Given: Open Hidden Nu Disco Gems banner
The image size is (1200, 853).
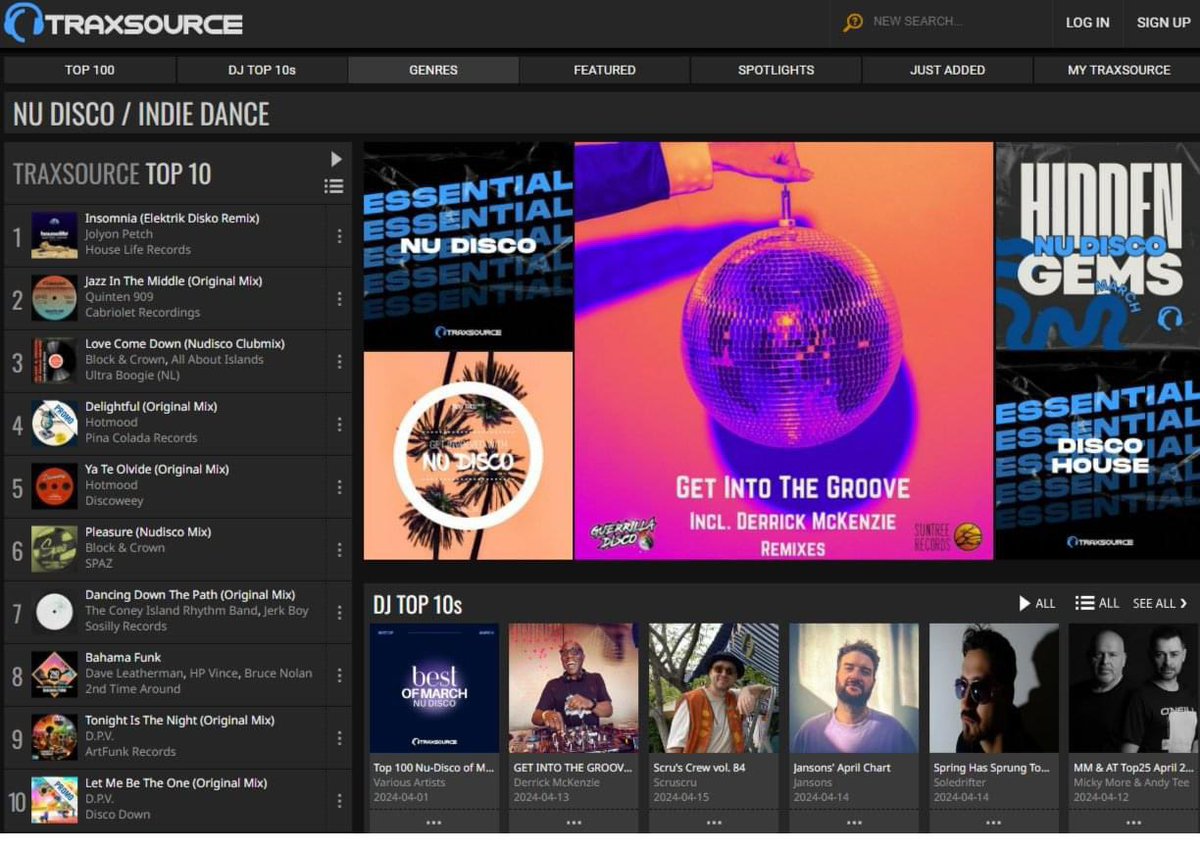Looking at the screenshot, I should coord(1097,246).
